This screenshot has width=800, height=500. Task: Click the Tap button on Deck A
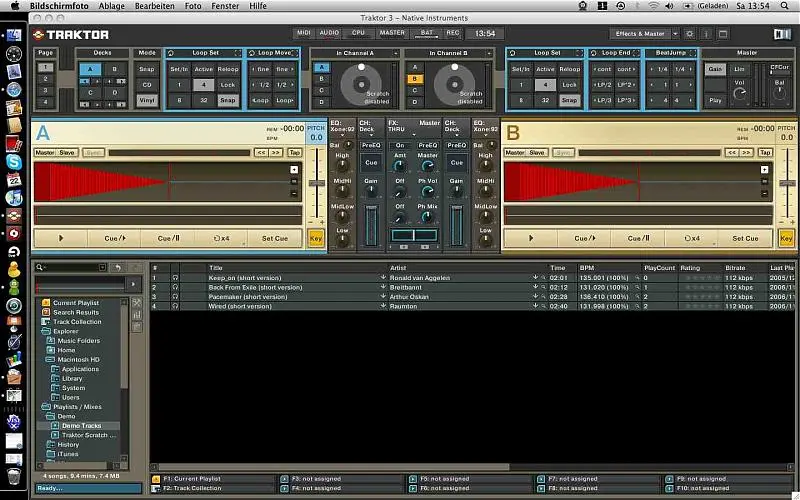pos(294,152)
